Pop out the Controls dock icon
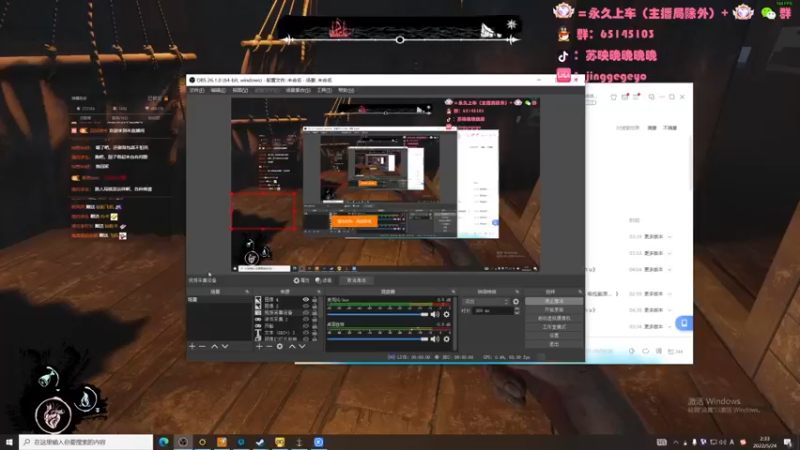The image size is (800, 450). (x=580, y=292)
